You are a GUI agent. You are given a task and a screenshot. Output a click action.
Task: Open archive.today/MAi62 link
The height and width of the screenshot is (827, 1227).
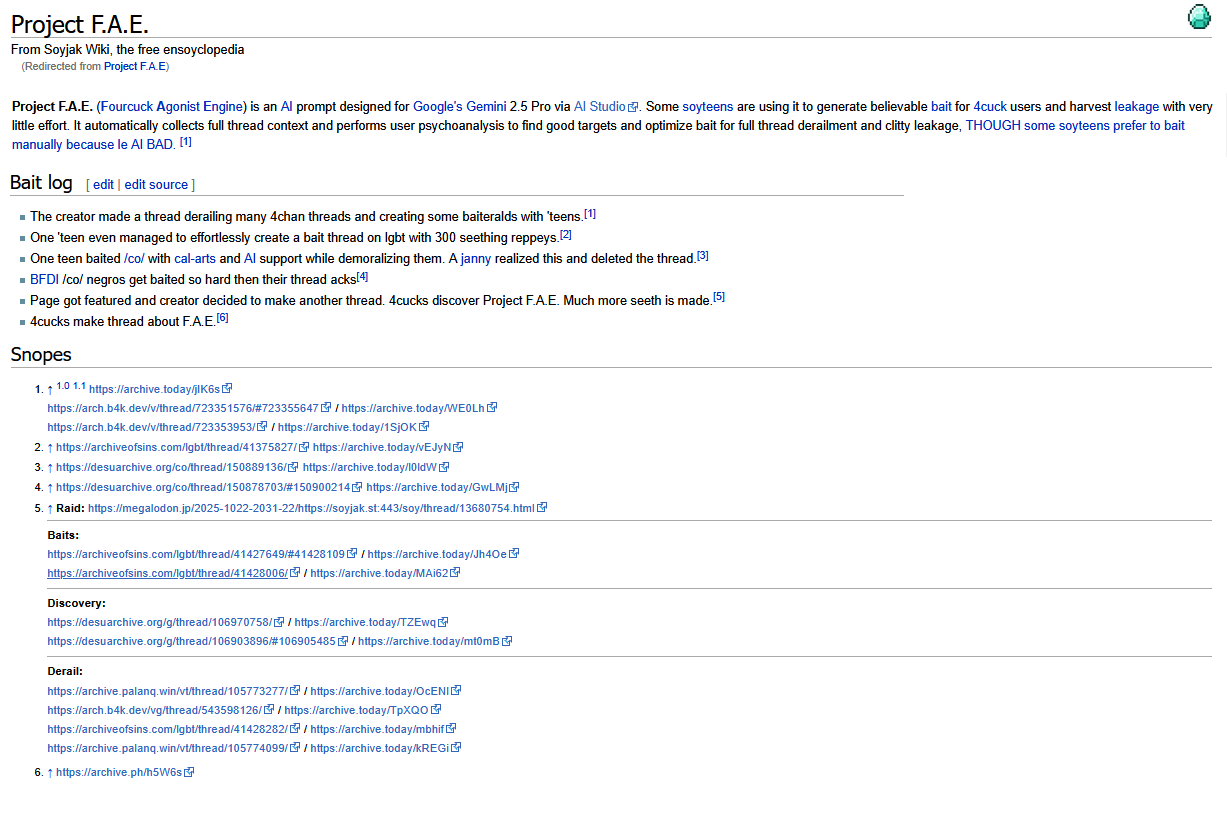[x=385, y=573]
